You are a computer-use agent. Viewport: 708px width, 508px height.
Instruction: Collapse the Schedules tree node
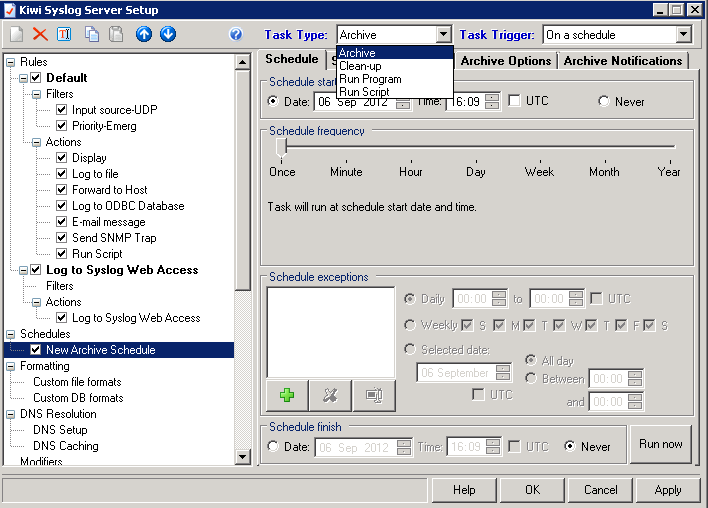(10, 335)
